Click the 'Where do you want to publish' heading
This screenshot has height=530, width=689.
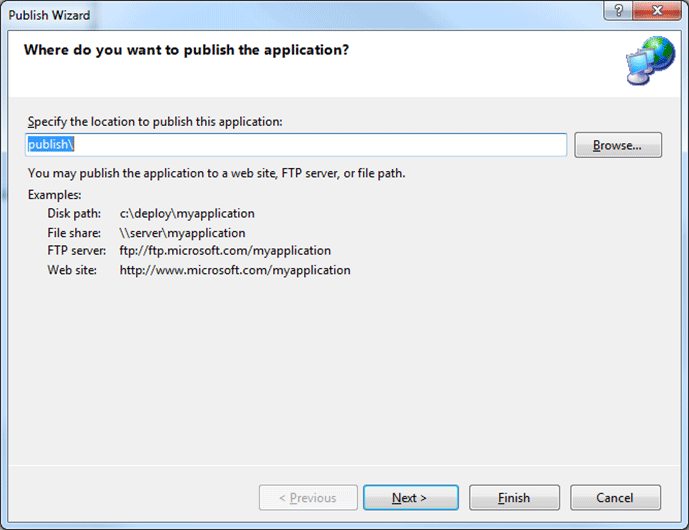186,49
